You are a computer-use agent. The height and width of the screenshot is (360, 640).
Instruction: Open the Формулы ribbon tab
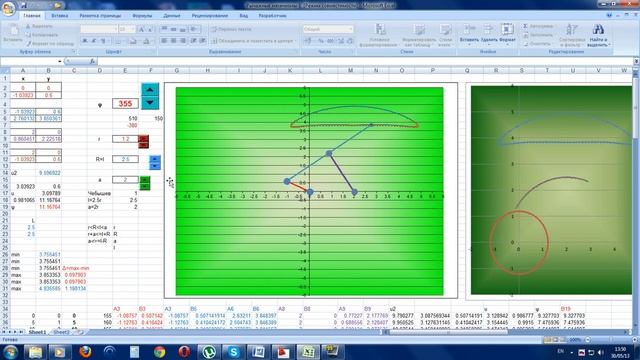pyautogui.click(x=142, y=16)
